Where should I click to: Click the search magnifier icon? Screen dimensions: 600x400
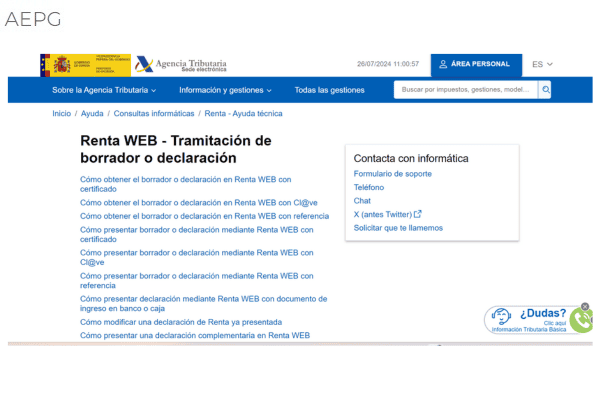(x=545, y=90)
